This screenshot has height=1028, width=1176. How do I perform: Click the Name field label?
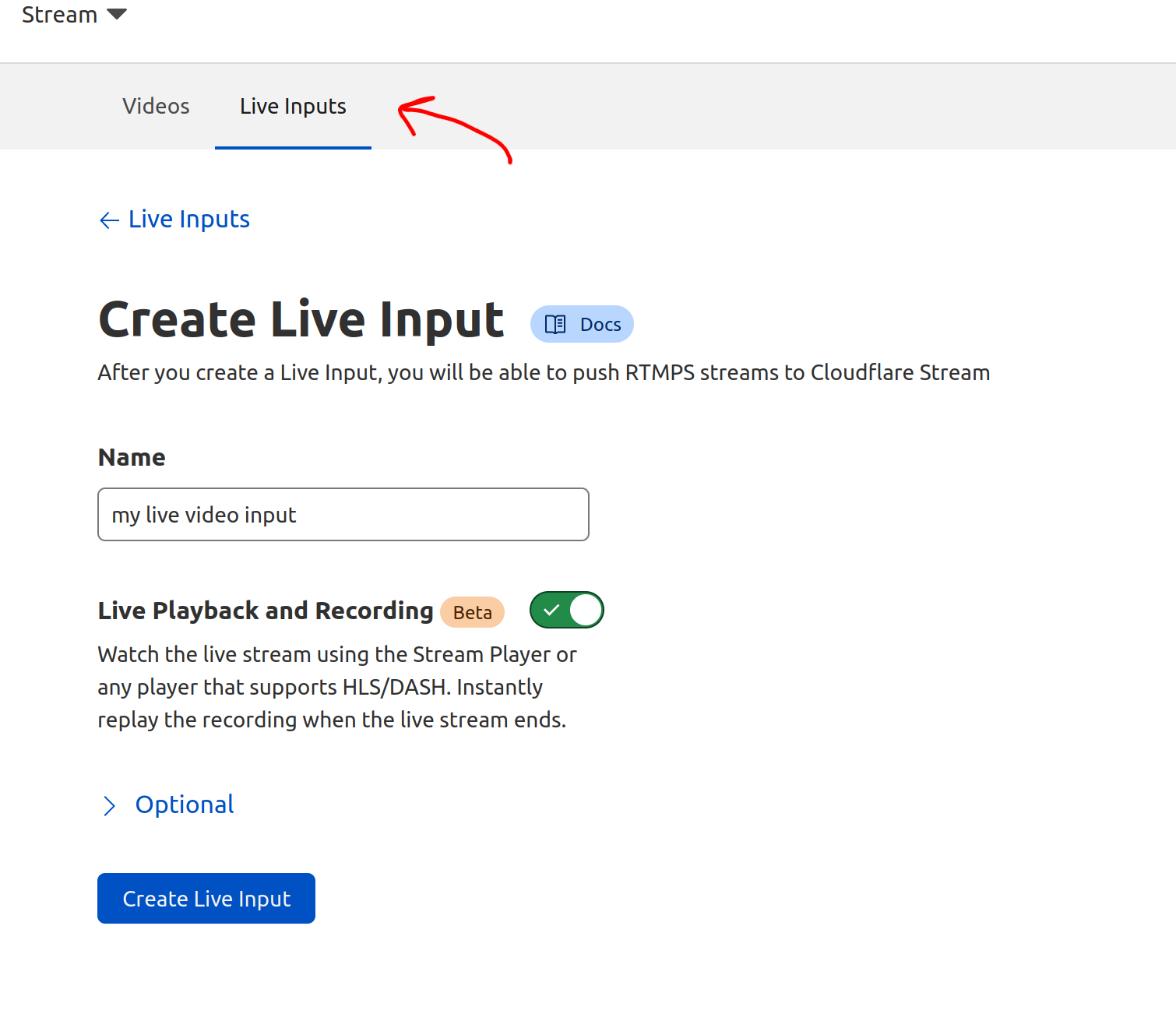pos(132,457)
